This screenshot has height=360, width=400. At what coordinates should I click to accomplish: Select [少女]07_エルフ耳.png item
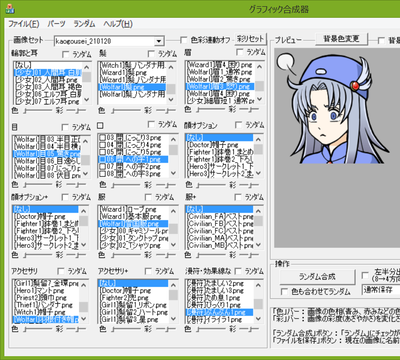coord(47,100)
